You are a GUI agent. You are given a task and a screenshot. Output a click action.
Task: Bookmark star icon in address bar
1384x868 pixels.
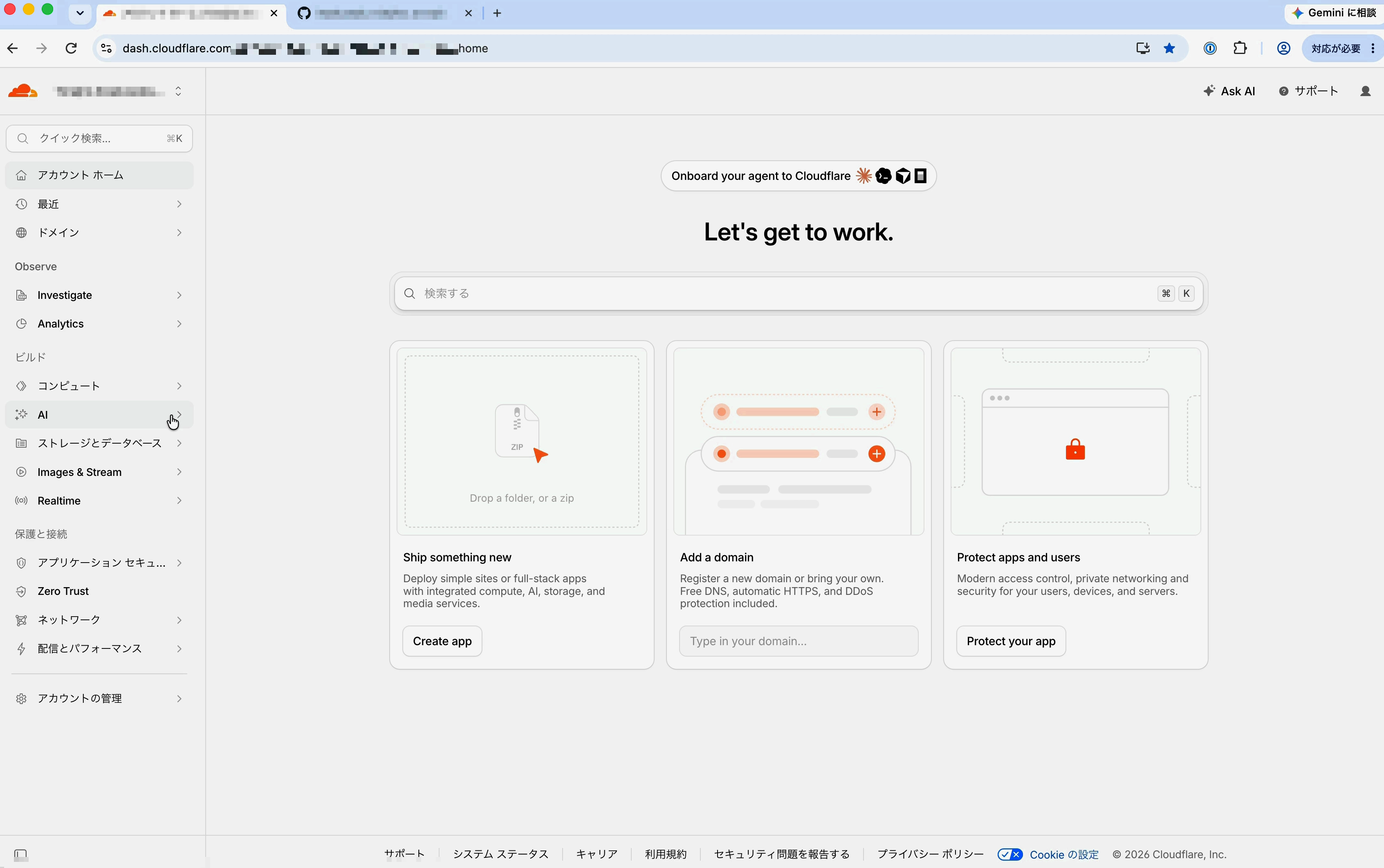tap(1169, 48)
